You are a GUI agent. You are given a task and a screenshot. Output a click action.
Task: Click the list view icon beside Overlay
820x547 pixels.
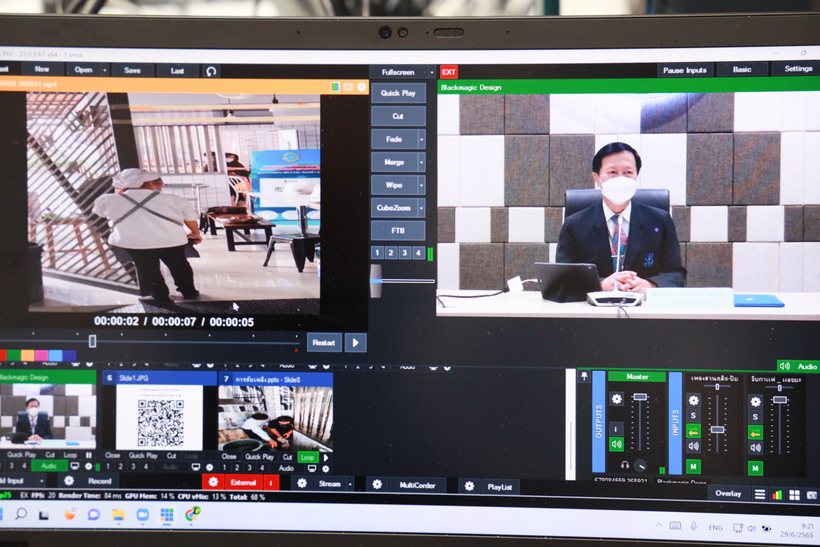coord(759,494)
